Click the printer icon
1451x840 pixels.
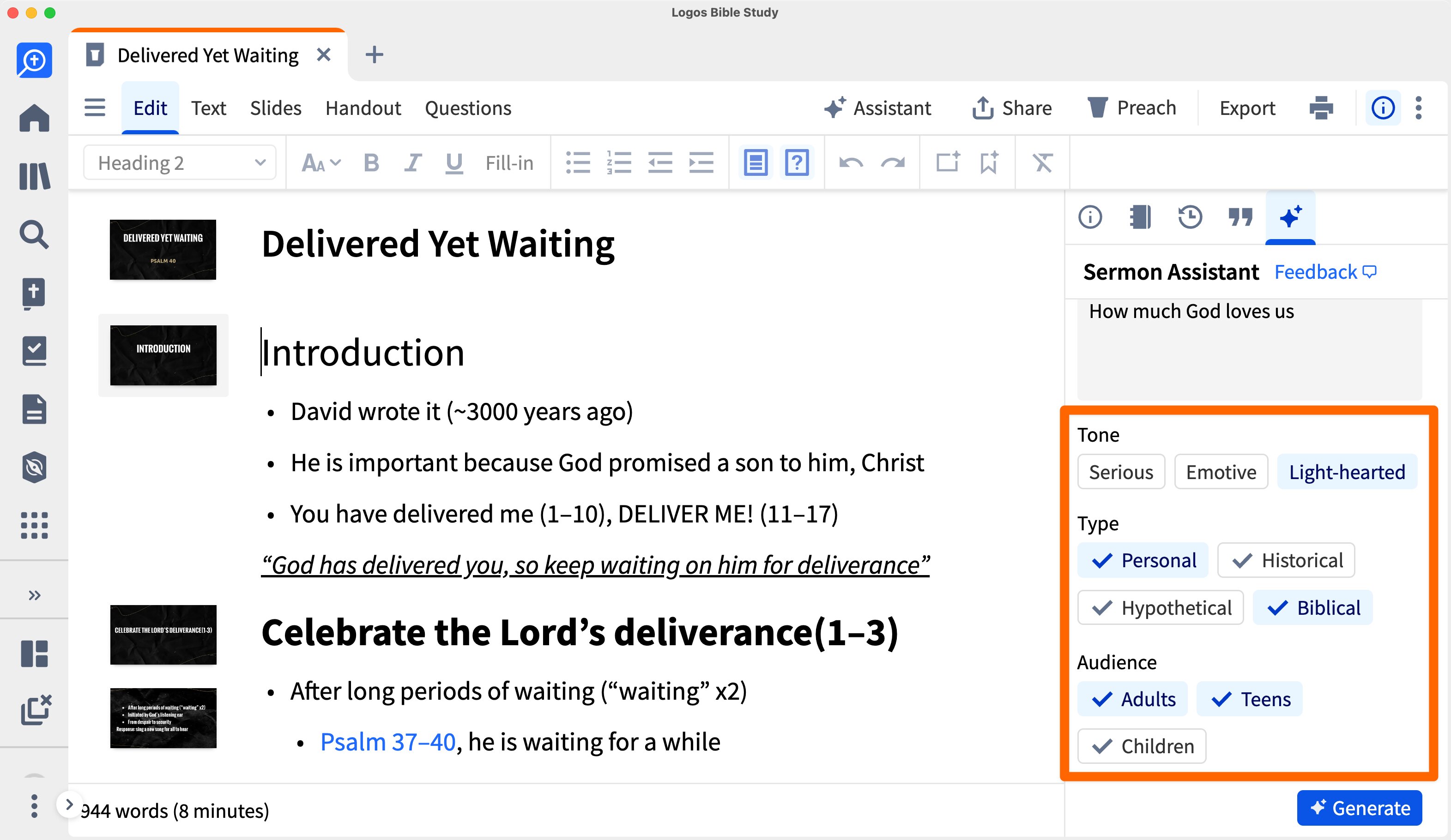click(x=1321, y=108)
